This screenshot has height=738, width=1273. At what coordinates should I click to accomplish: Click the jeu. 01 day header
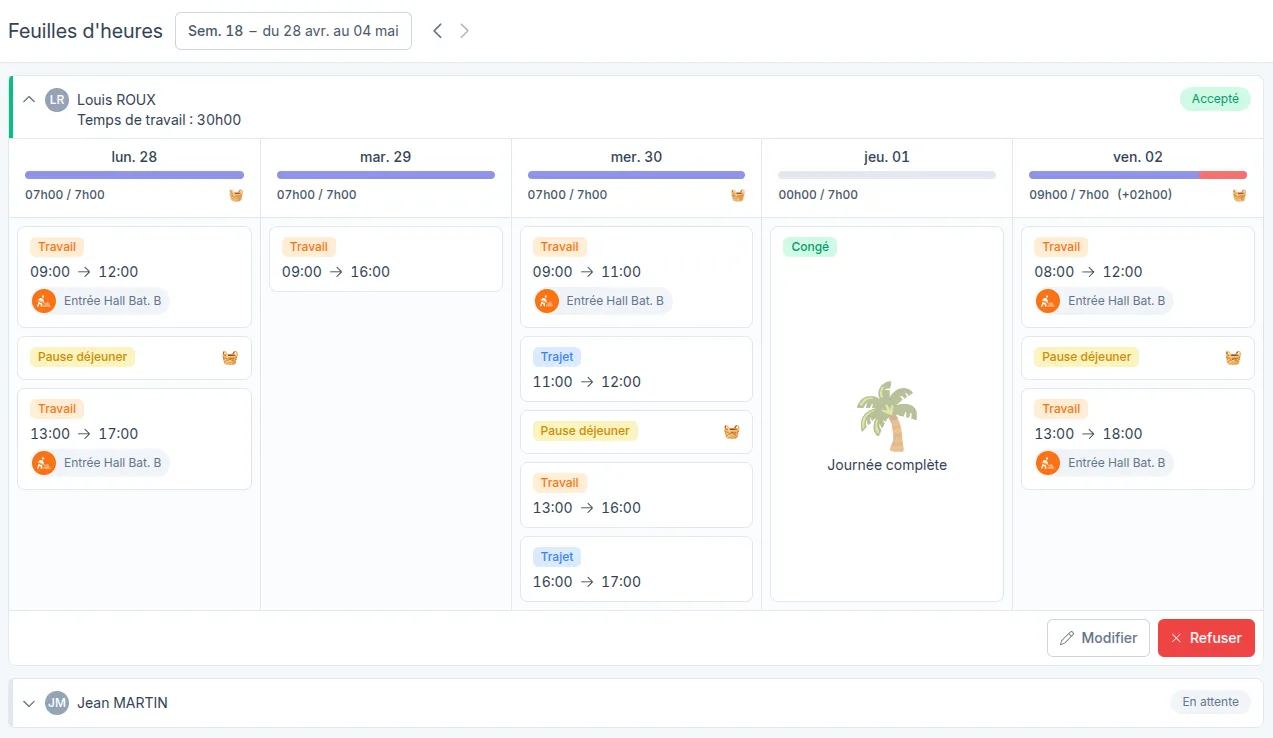tap(887, 157)
